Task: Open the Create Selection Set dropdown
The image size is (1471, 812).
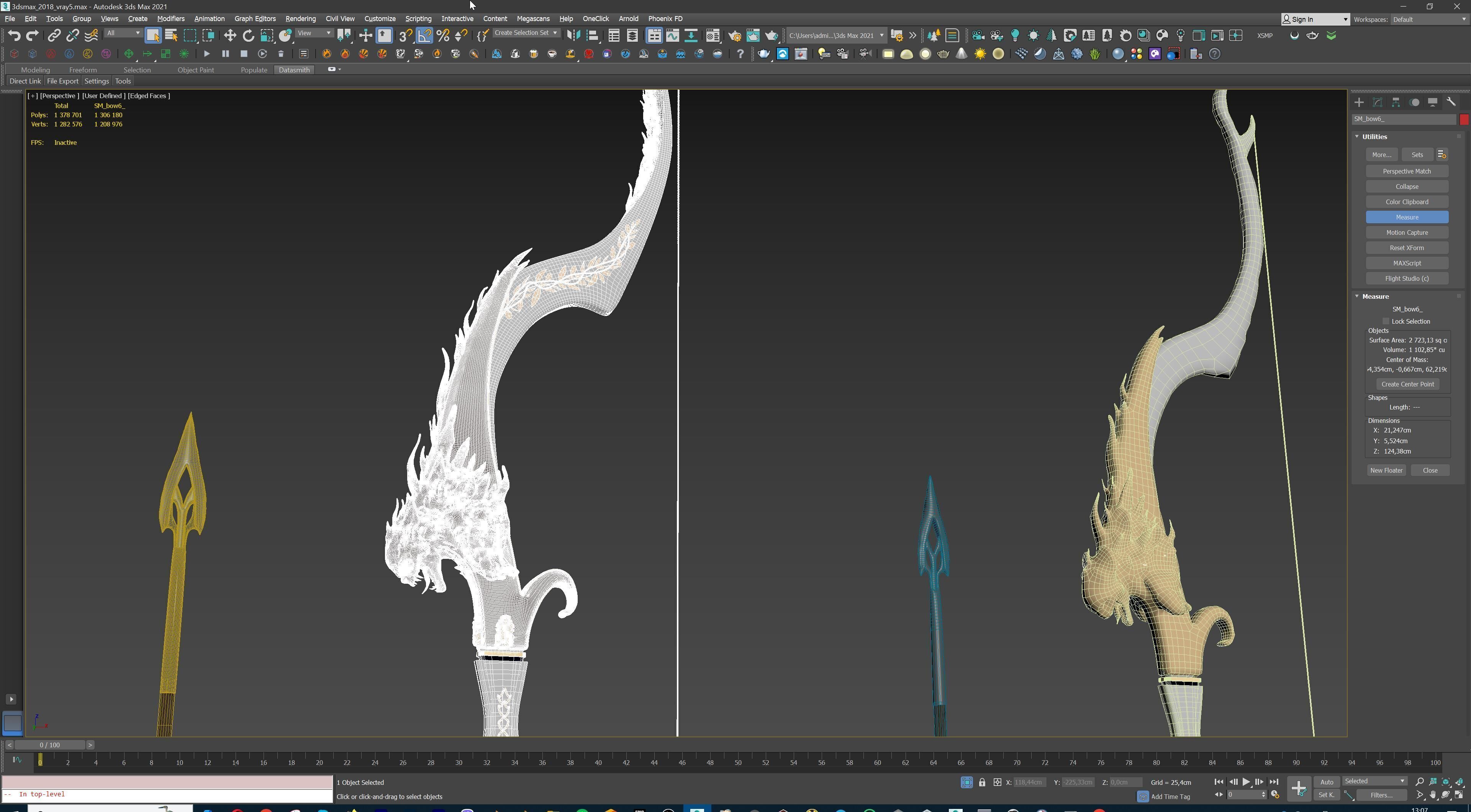Action: coord(526,33)
